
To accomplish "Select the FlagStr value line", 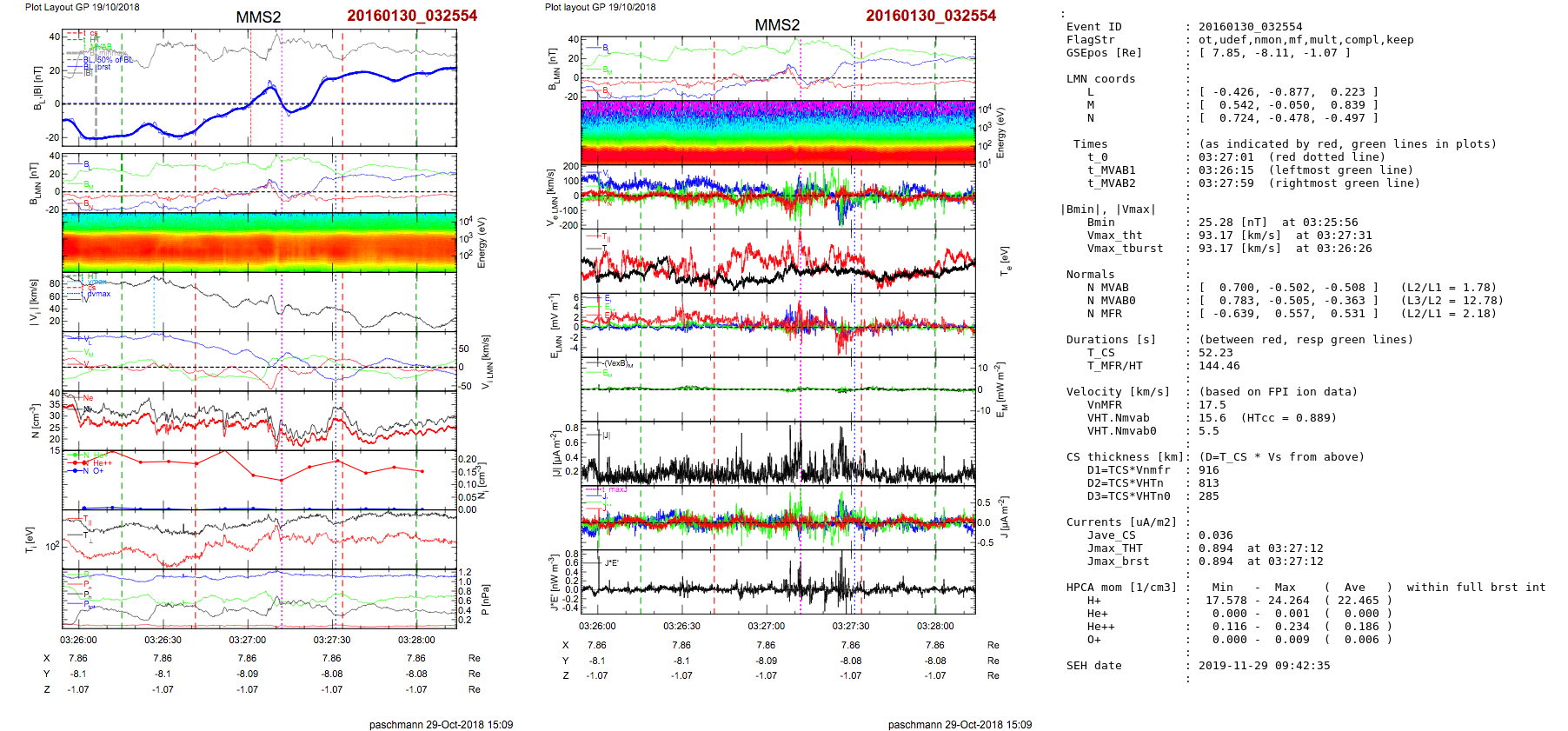I will pyautogui.click(x=1306, y=40).
